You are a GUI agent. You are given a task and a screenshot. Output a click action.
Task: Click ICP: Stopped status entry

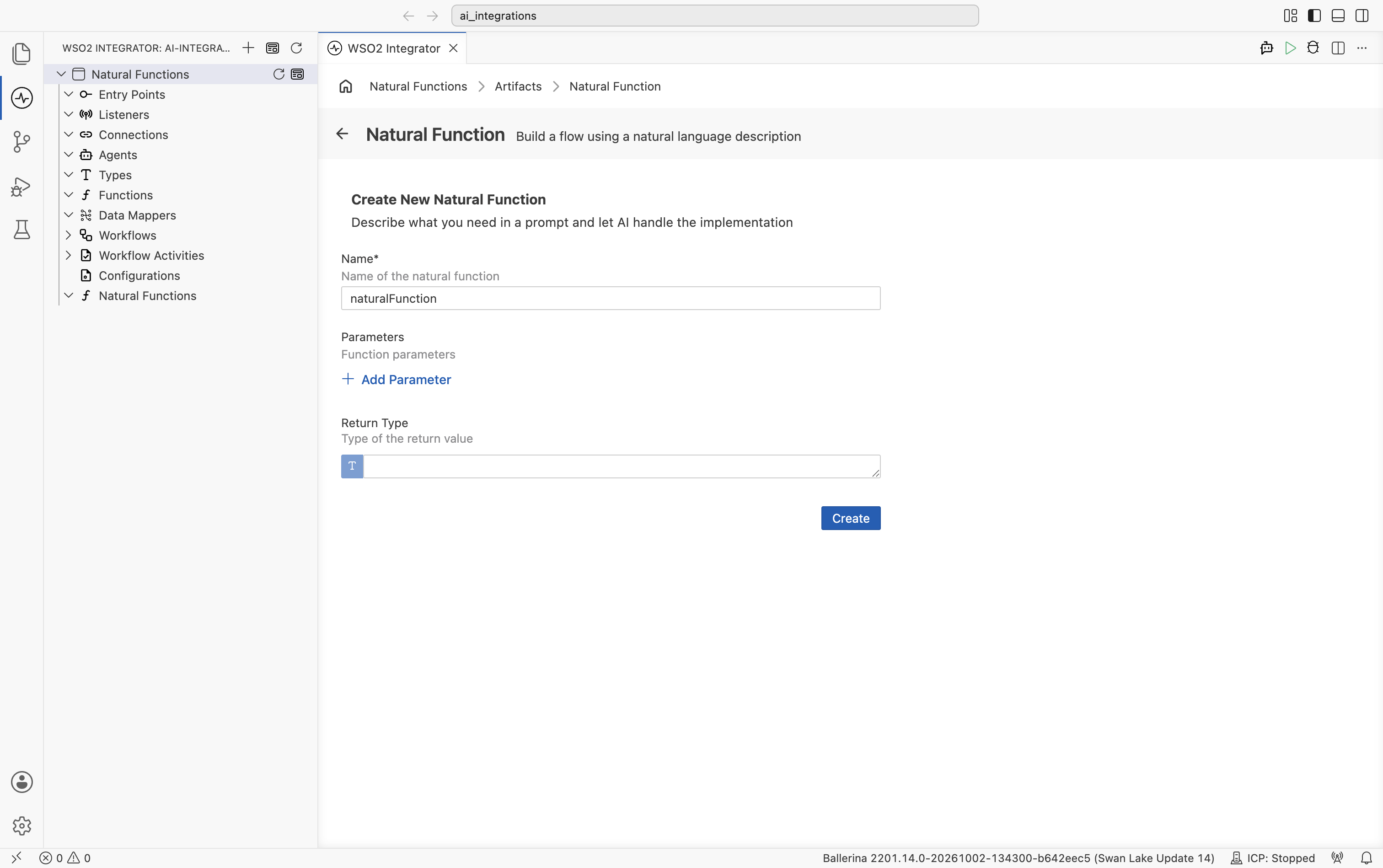pos(1272,857)
